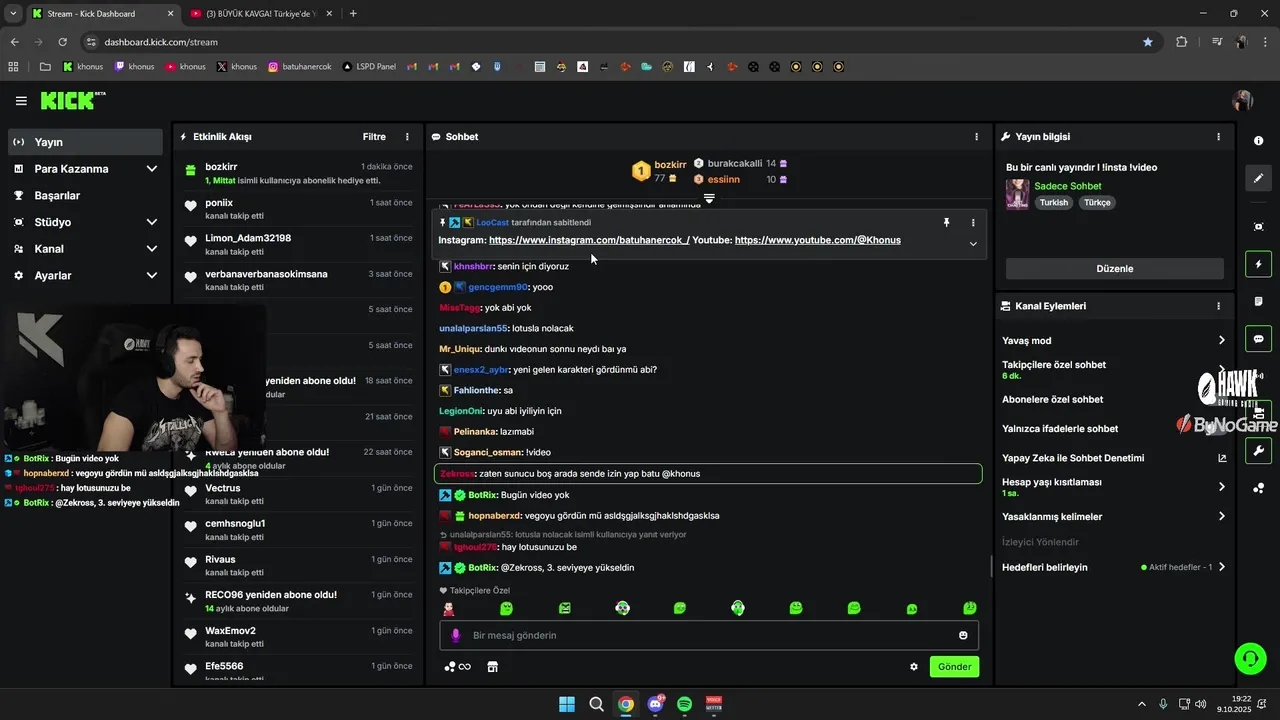This screenshot has width=1280, height=720.
Task: Open chat settings gear icon
Action: click(x=913, y=667)
